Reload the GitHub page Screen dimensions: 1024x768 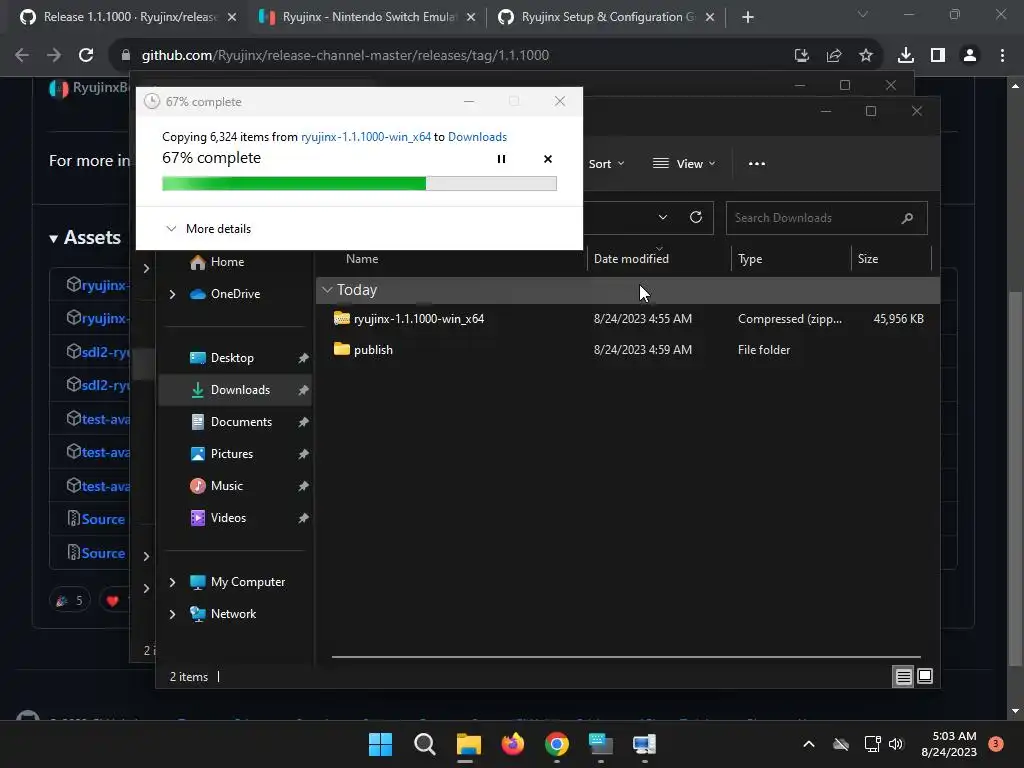[86, 56]
